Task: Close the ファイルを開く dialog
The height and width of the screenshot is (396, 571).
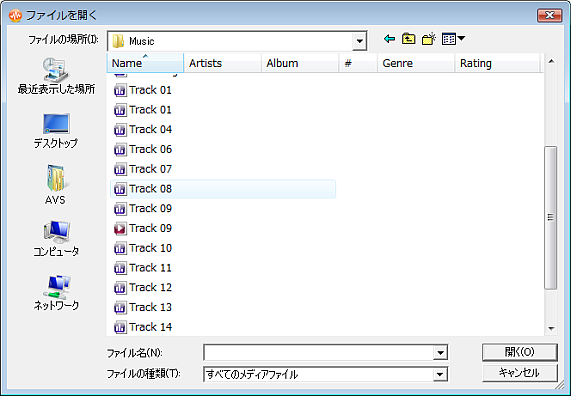Action: [550, 15]
